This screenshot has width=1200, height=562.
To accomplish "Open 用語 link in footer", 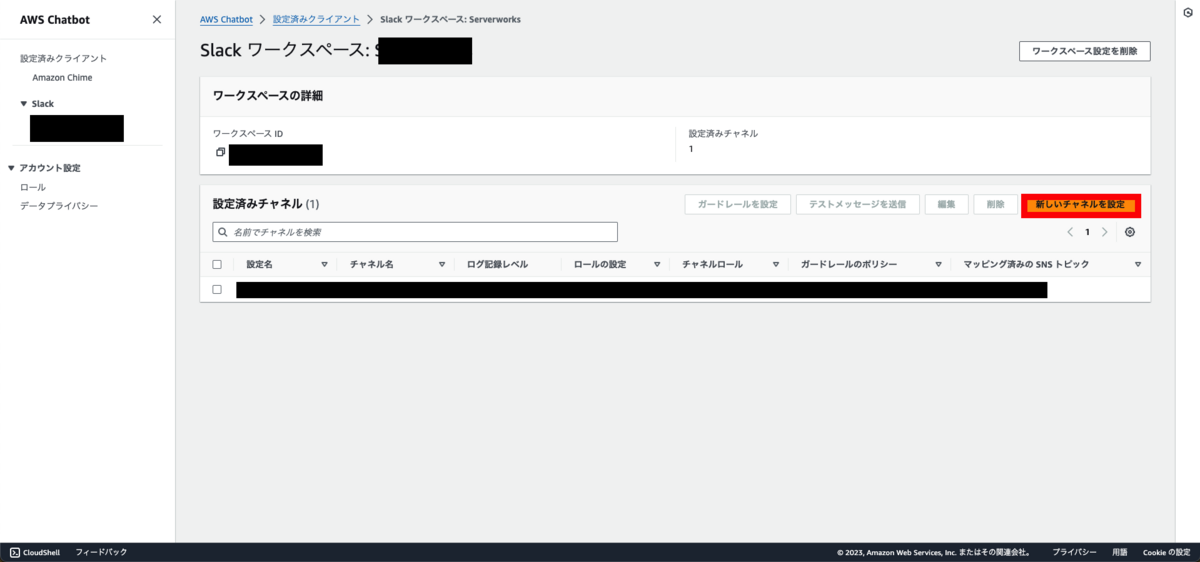I will (1120, 552).
